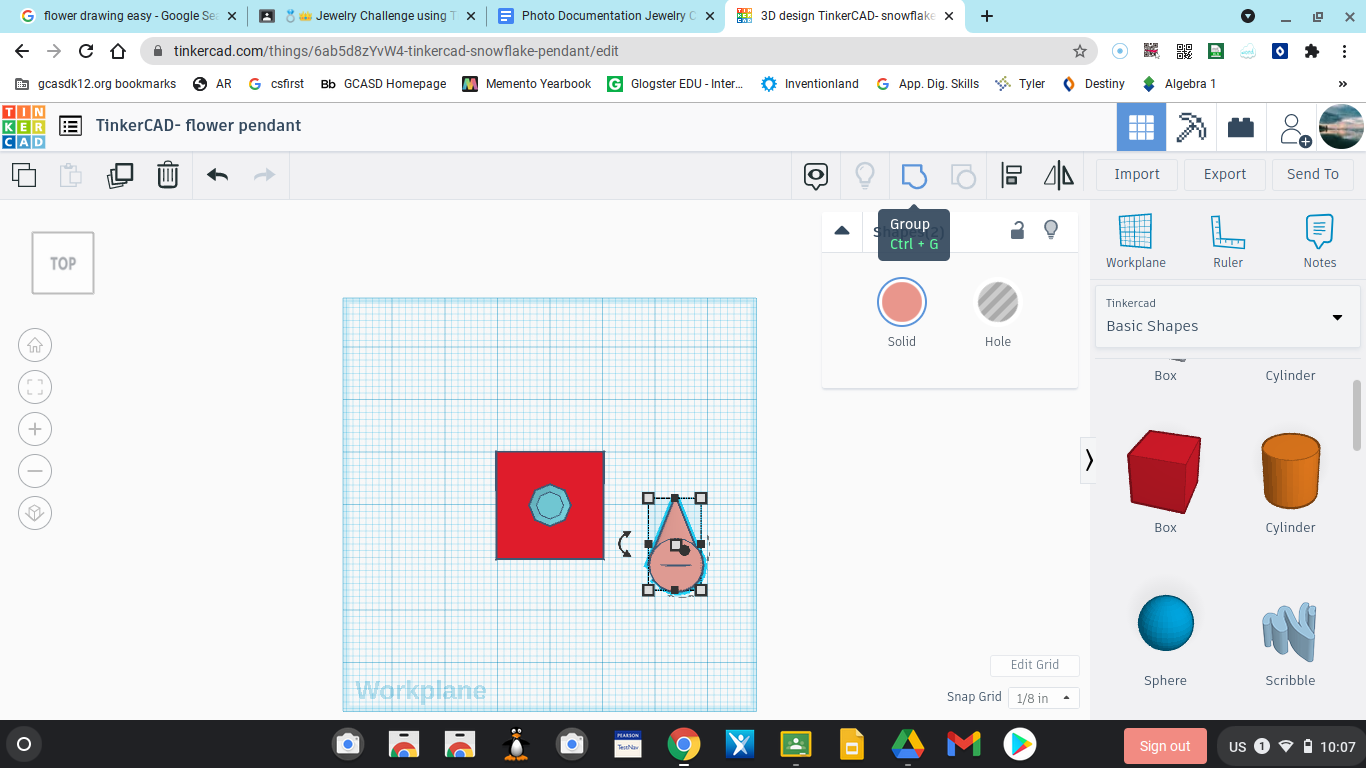
Task: Reload the page
Action: [x=86, y=51]
